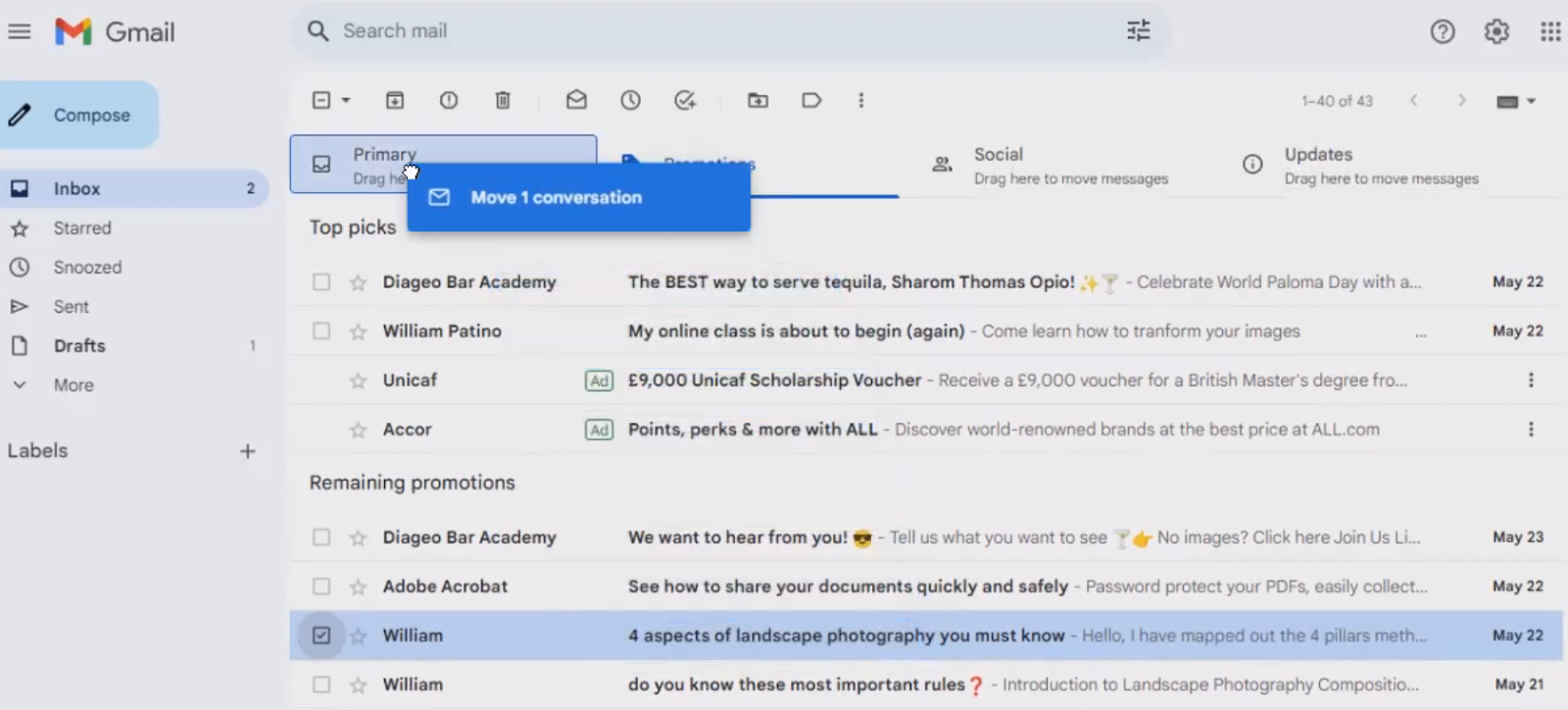Open options for Unicaf ad
1568x710 pixels.
point(1531,380)
